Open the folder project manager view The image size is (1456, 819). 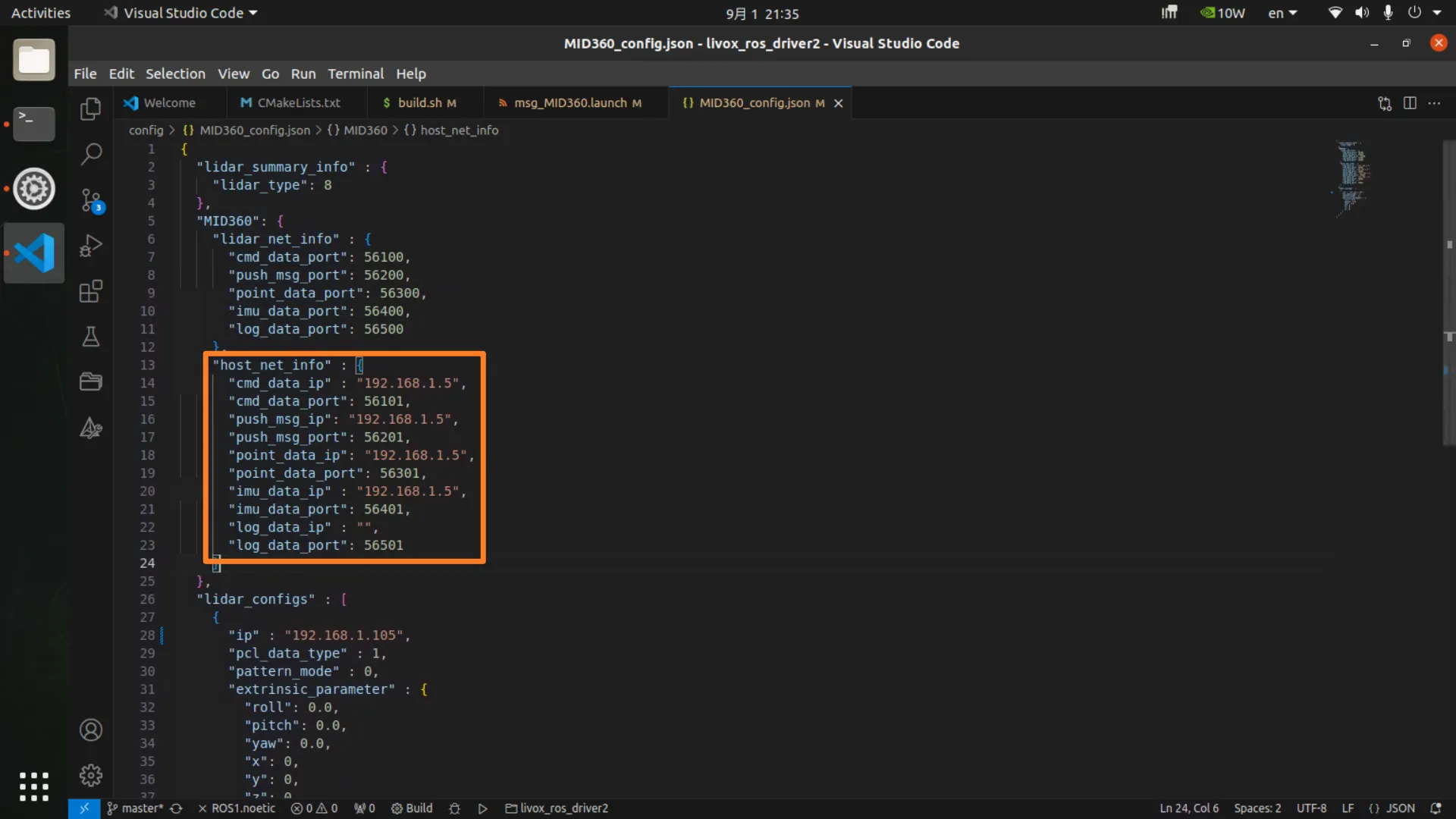(x=91, y=381)
